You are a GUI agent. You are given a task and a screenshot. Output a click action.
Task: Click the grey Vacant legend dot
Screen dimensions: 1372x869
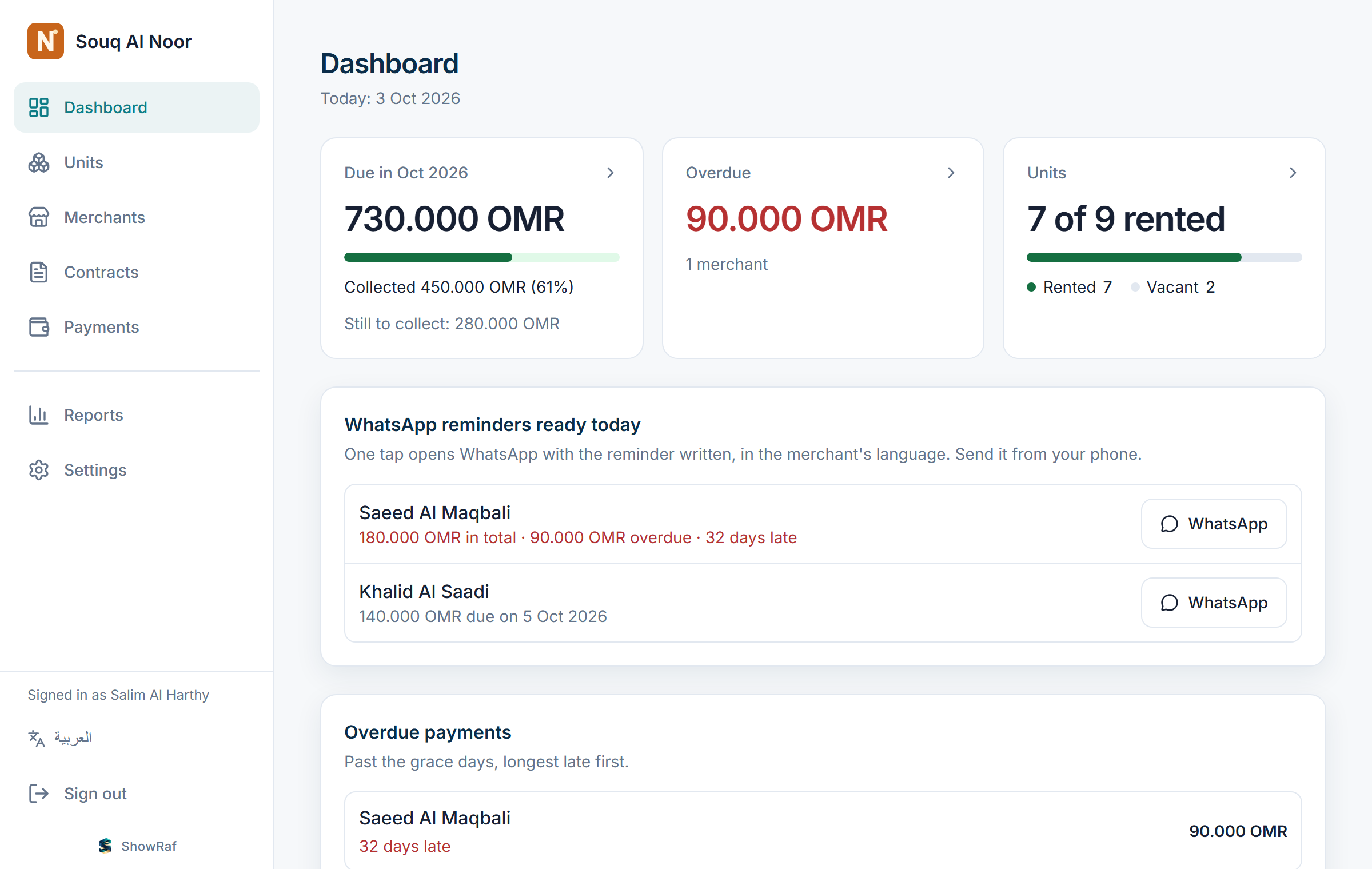(1135, 287)
